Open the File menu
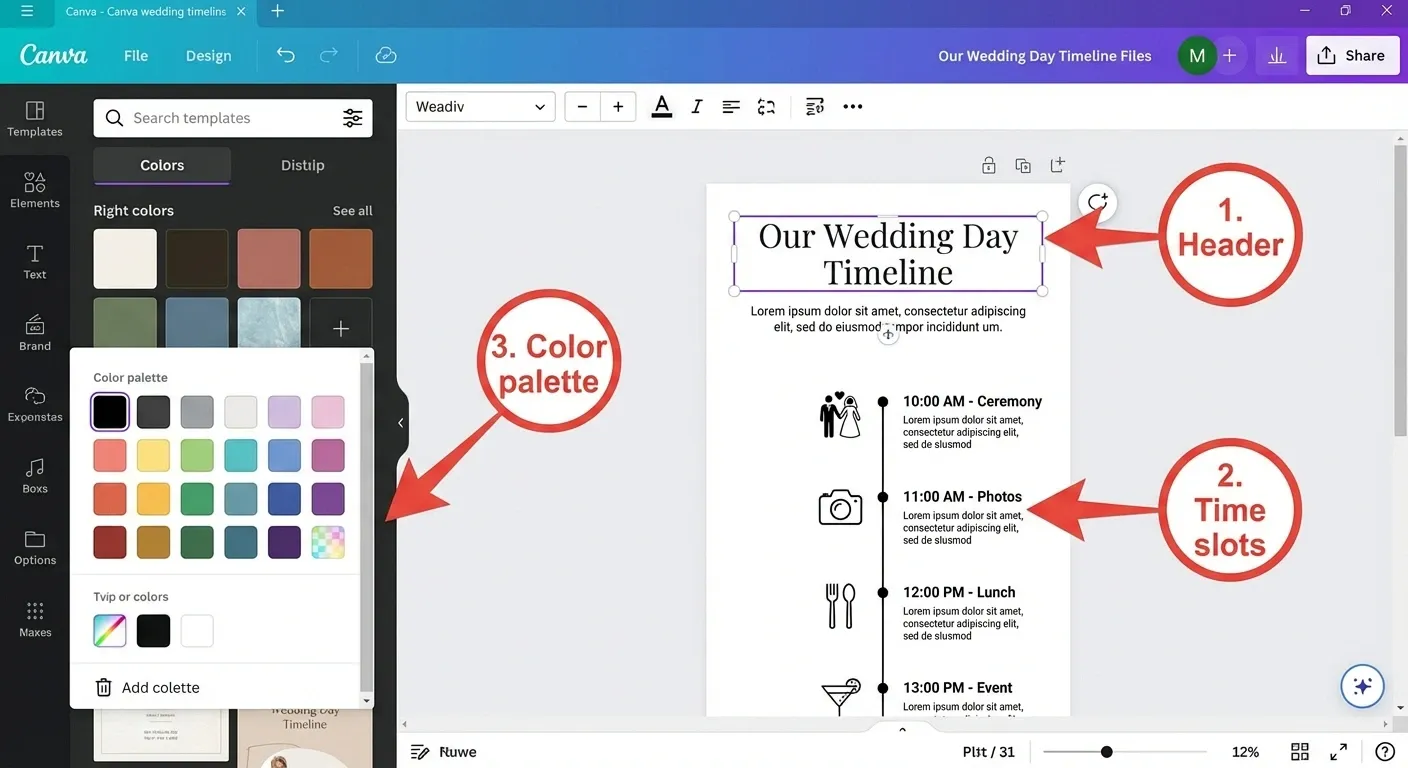 pos(135,56)
